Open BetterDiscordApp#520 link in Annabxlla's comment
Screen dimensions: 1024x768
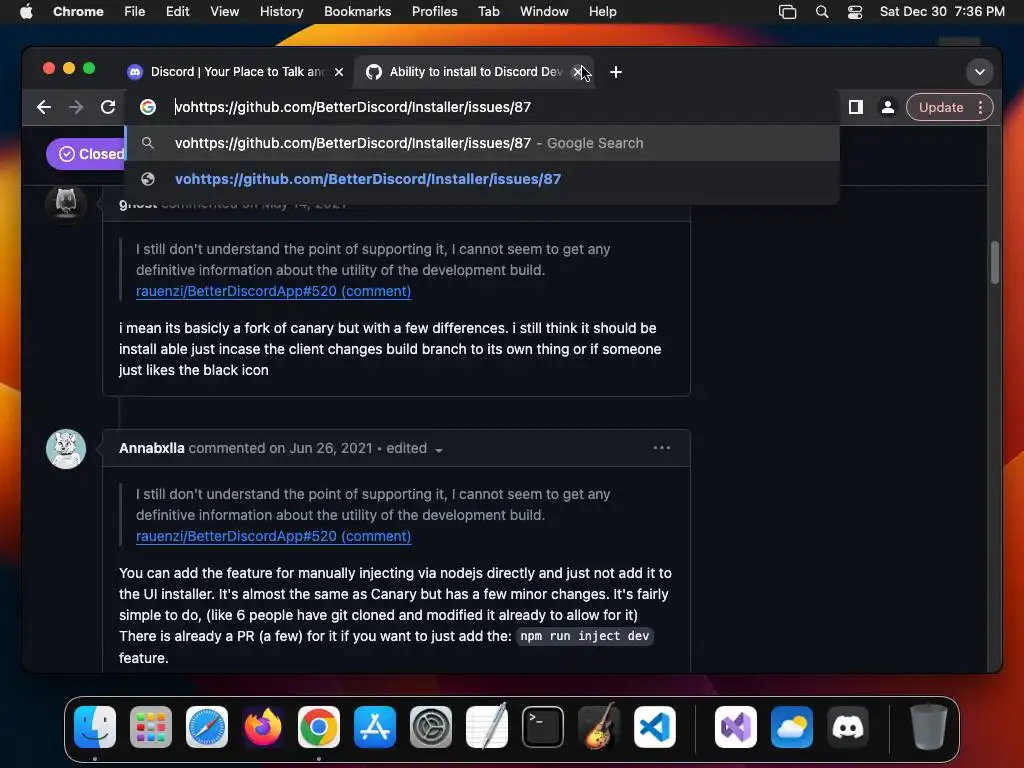point(274,536)
